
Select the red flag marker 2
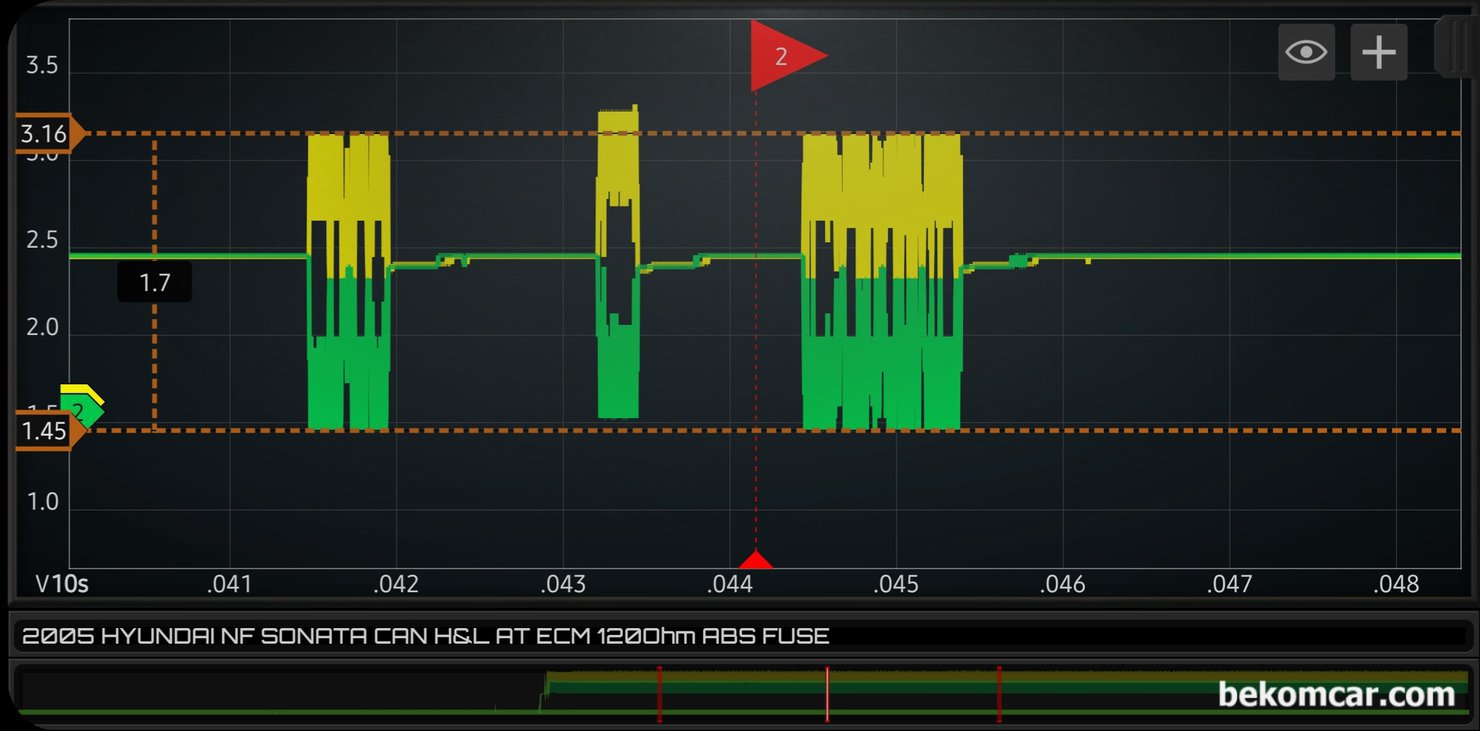point(787,55)
